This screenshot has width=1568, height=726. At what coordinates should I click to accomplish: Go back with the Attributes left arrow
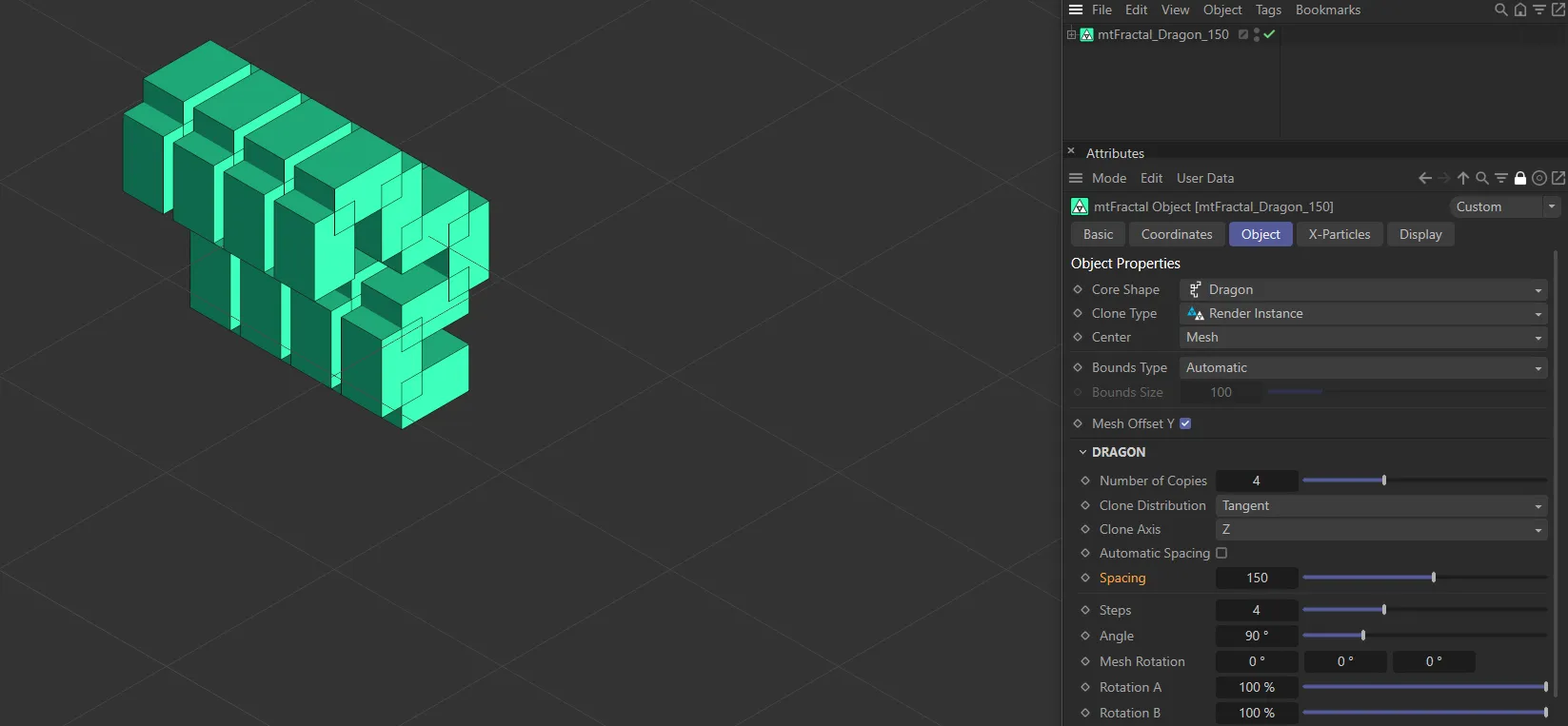coord(1425,178)
